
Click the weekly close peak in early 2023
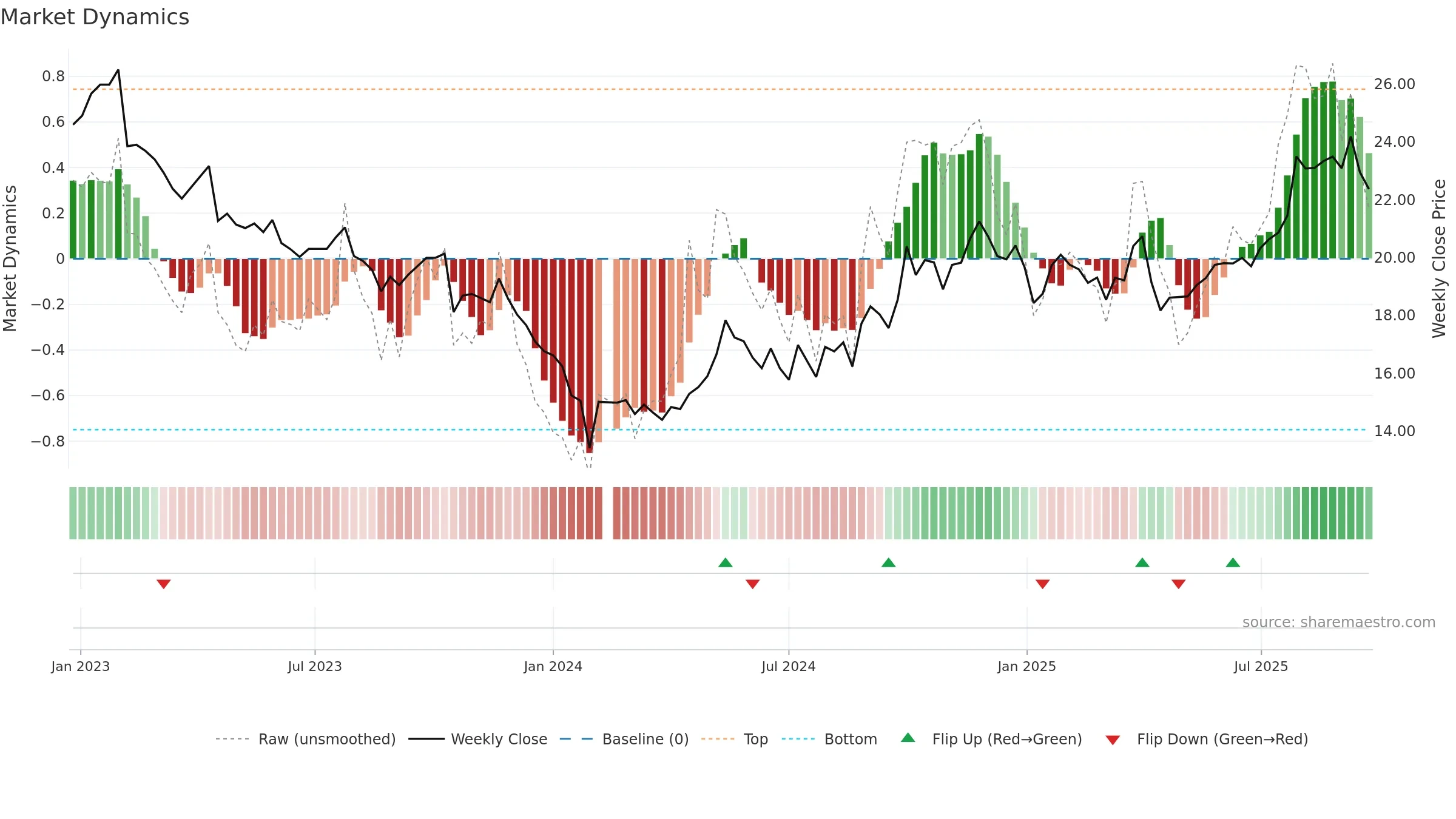click(x=118, y=70)
